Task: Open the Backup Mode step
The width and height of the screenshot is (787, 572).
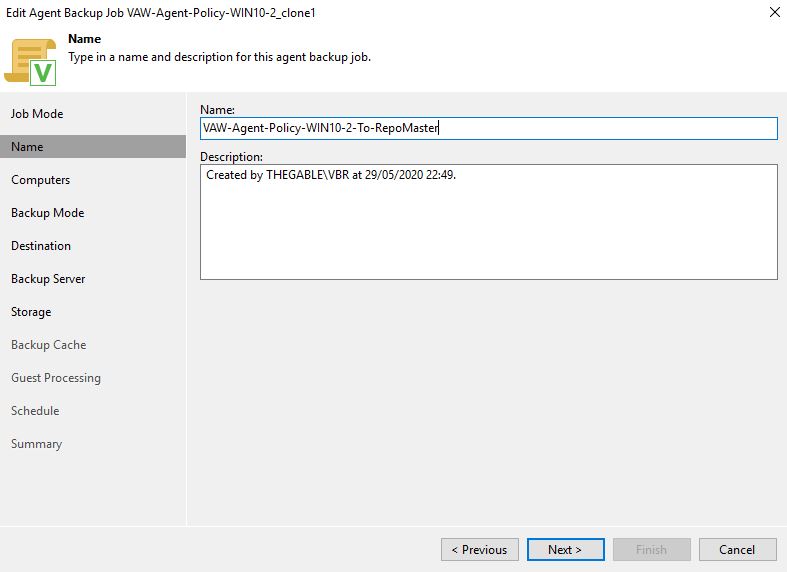Action: click(x=48, y=213)
